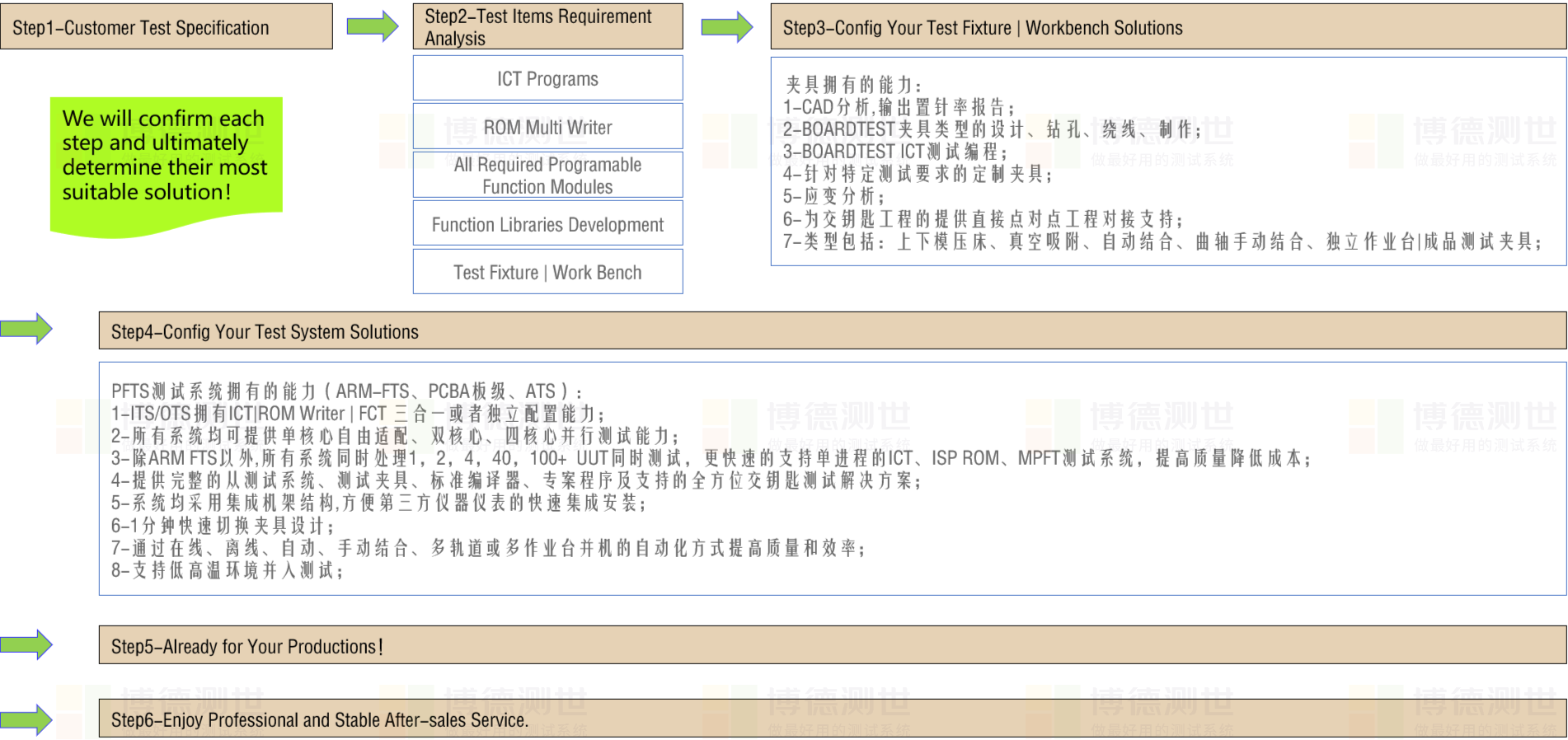This screenshot has height=740, width=1568.
Task: Open Step6-Enjoy Professional After-sales Service bar
Action: pyautogui.click(x=832, y=719)
